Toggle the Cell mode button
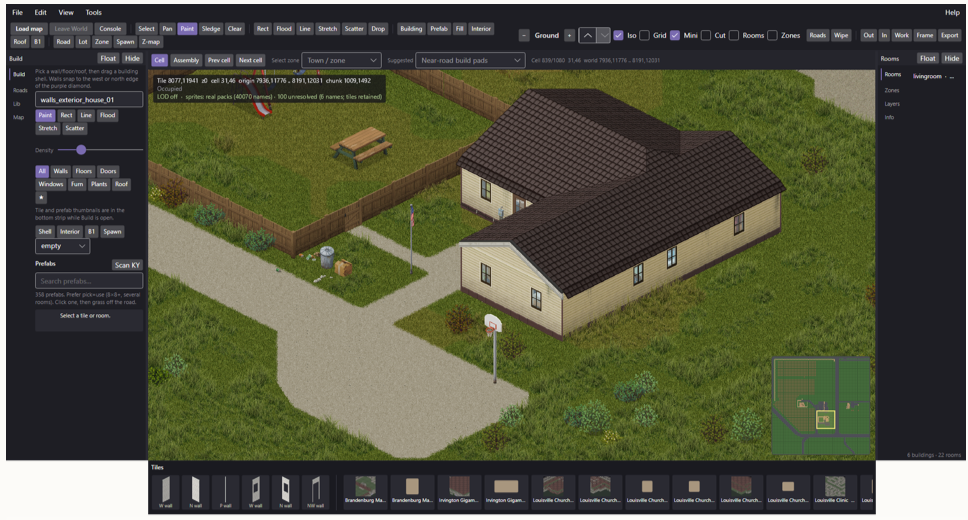Screen dimensions: 968x520 click(159, 60)
